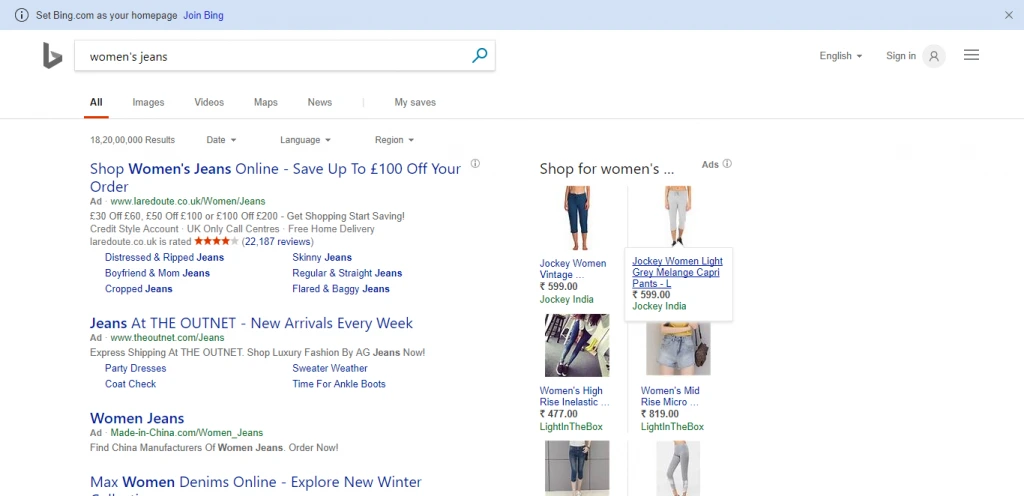Click the info icon in homepage banner
1024x496 pixels.
pos(22,16)
